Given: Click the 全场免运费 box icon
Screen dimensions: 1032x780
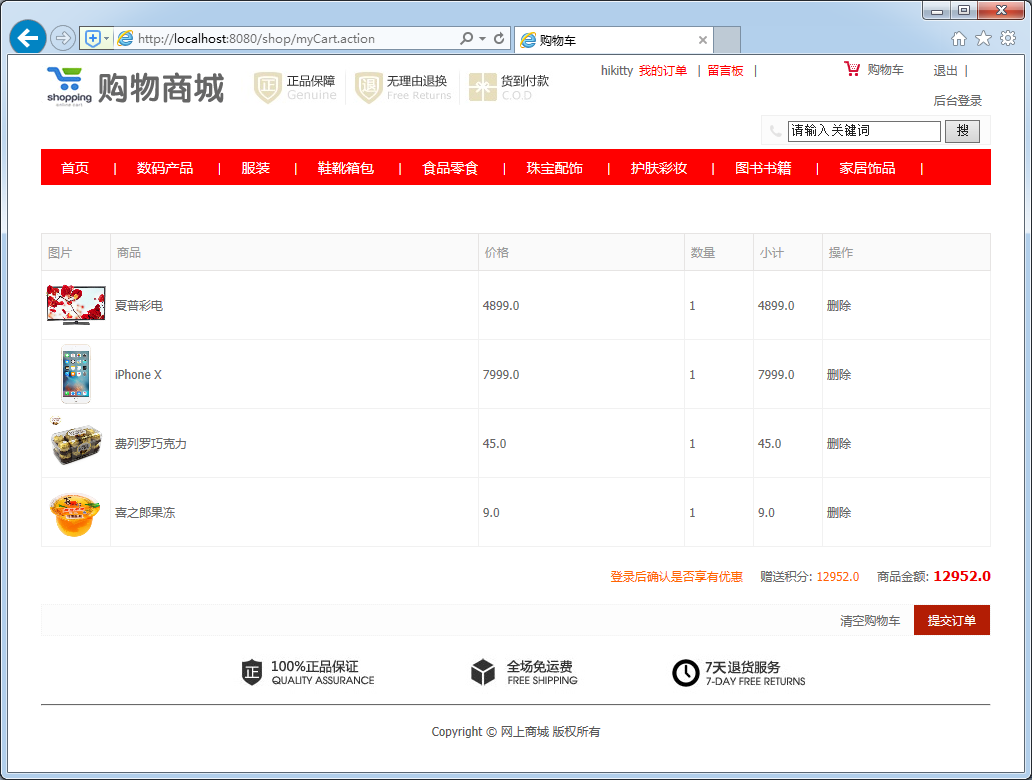Looking at the screenshot, I should coord(483,672).
